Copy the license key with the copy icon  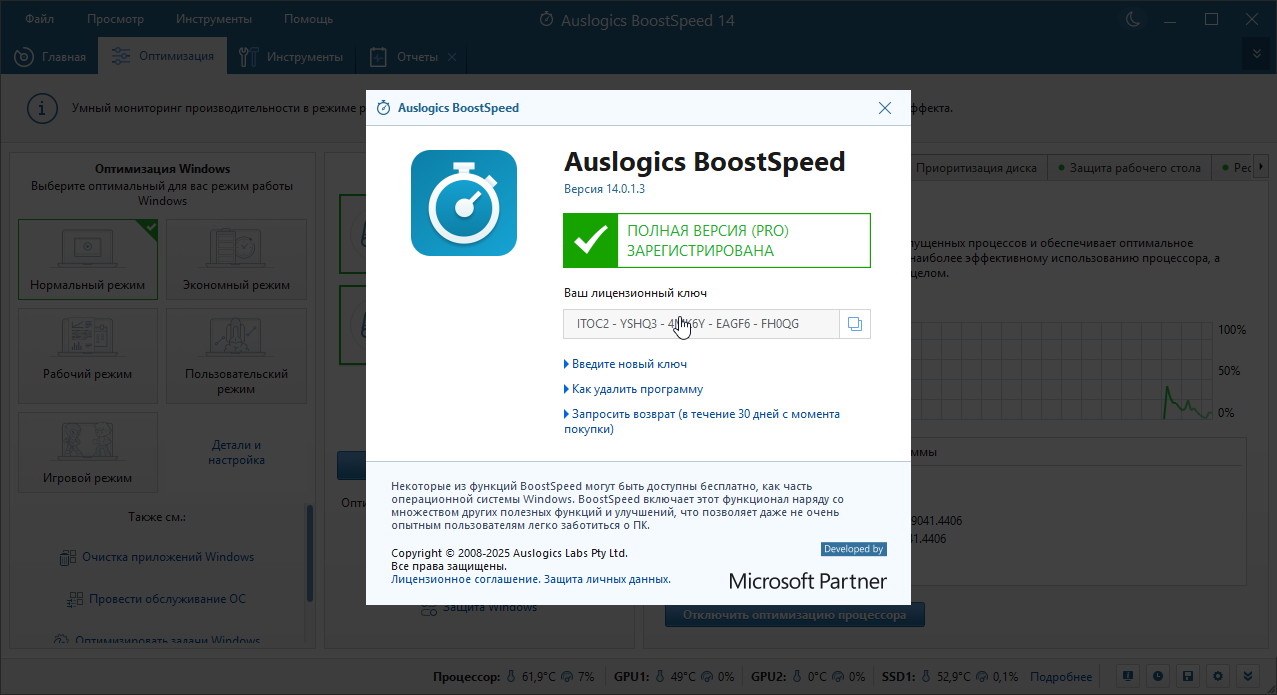(x=854, y=324)
